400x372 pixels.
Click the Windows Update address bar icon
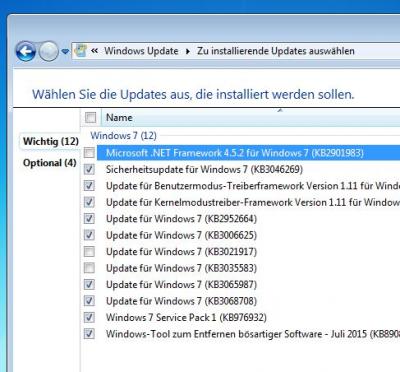click(x=80, y=51)
